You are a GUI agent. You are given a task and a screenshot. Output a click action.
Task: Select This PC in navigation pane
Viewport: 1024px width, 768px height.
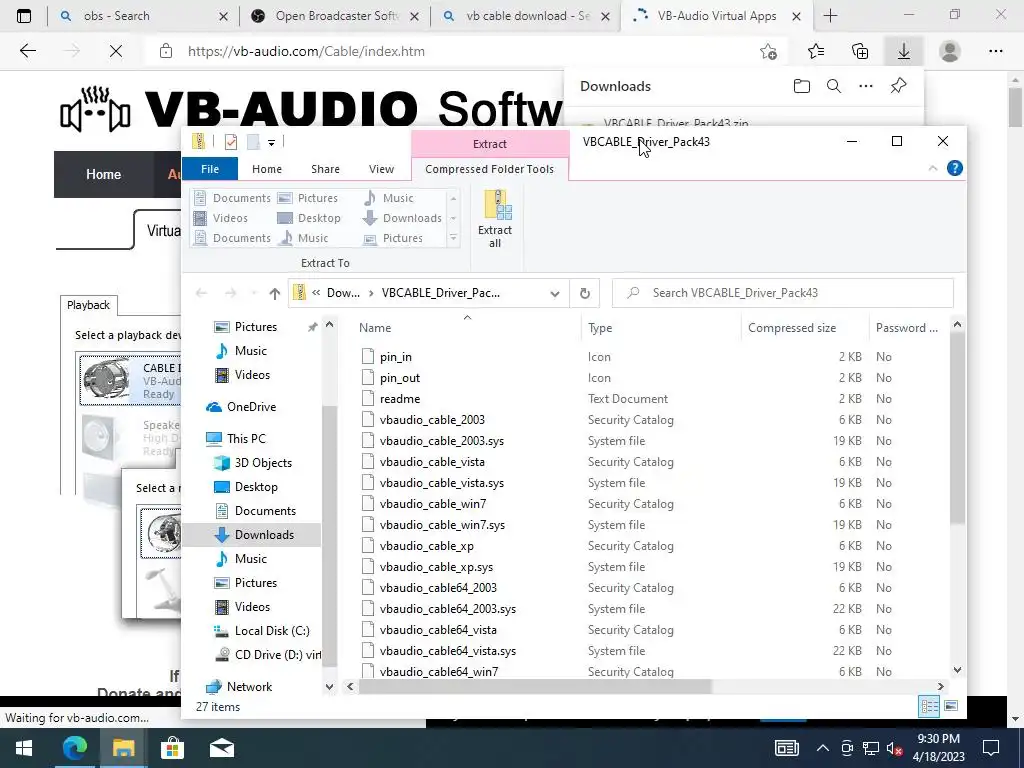[246, 438]
